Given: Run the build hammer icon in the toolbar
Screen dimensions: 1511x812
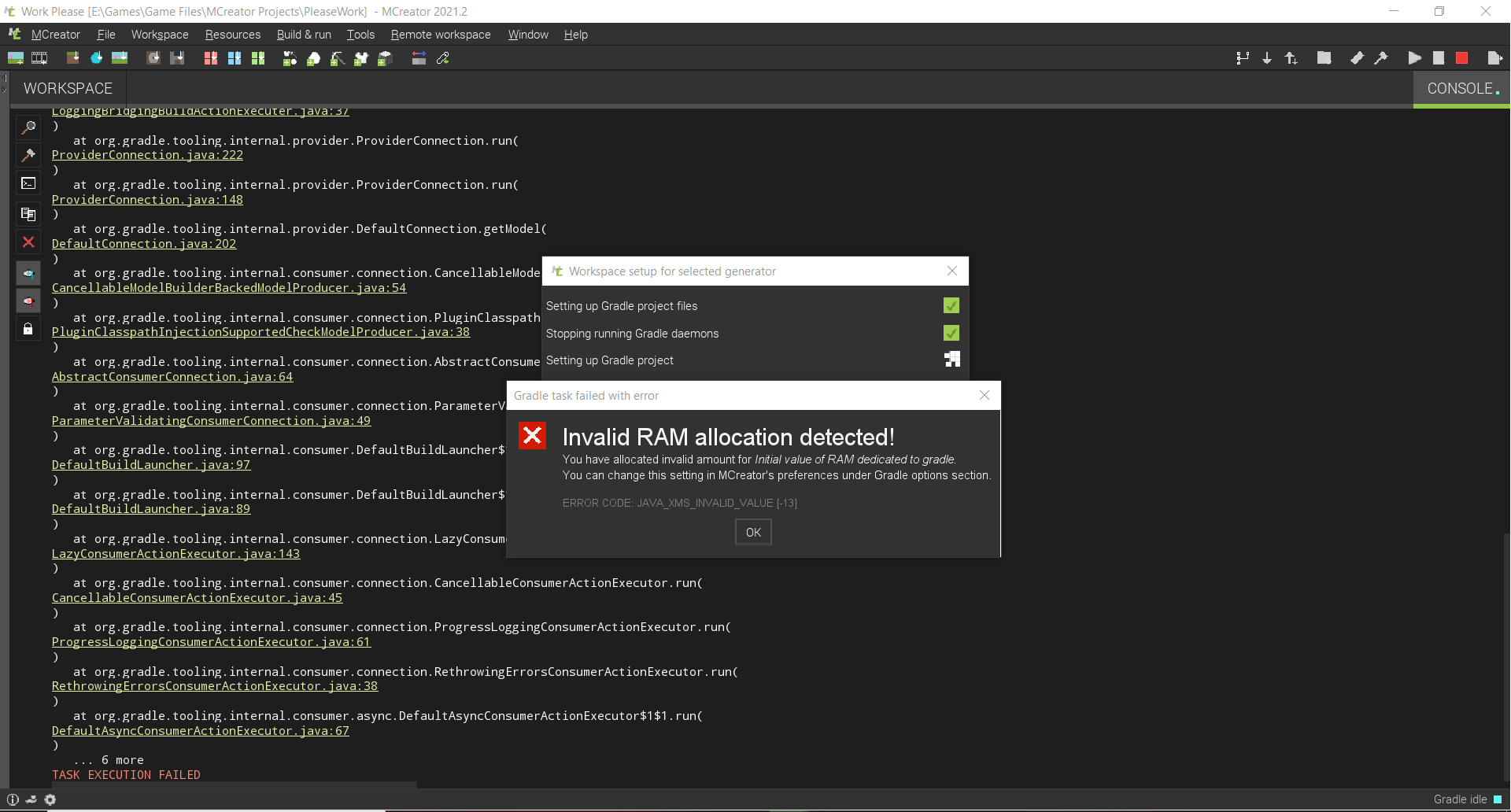Looking at the screenshot, I should (x=1382, y=58).
